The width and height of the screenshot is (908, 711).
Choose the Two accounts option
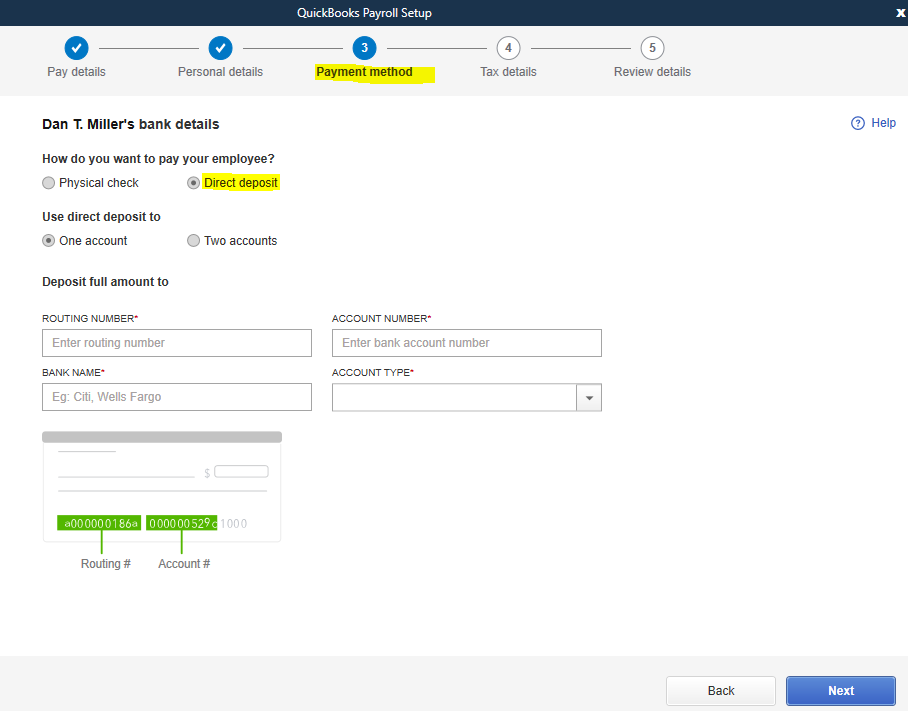193,241
